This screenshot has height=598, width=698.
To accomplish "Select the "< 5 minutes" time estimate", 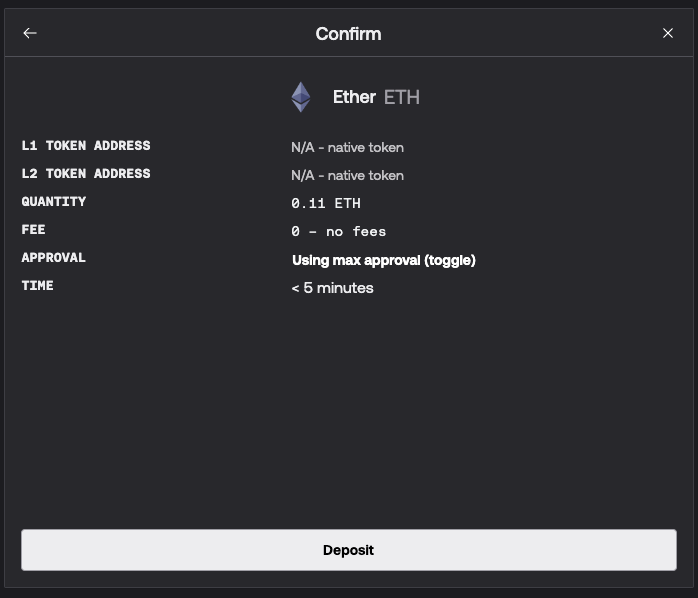I will point(332,288).
